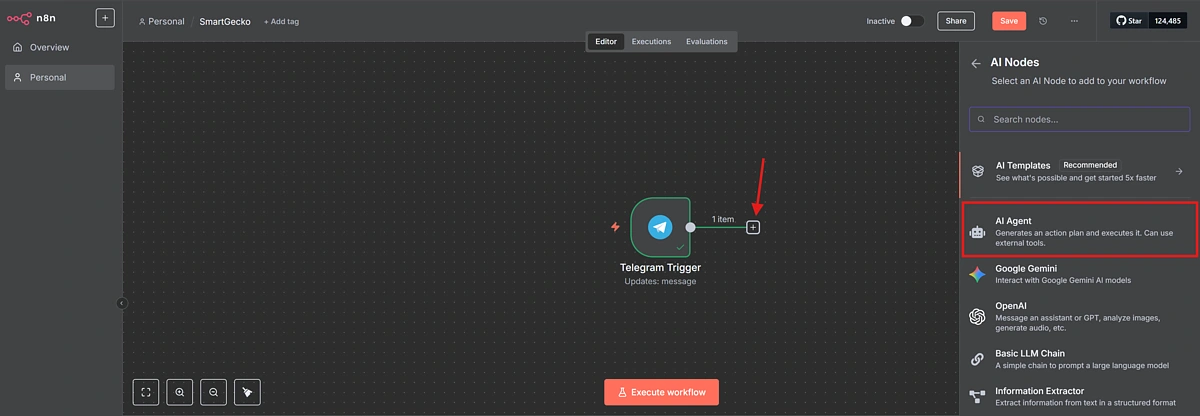This screenshot has width=1200, height=416.
Task: Save the workflow
Action: click(x=1009, y=21)
